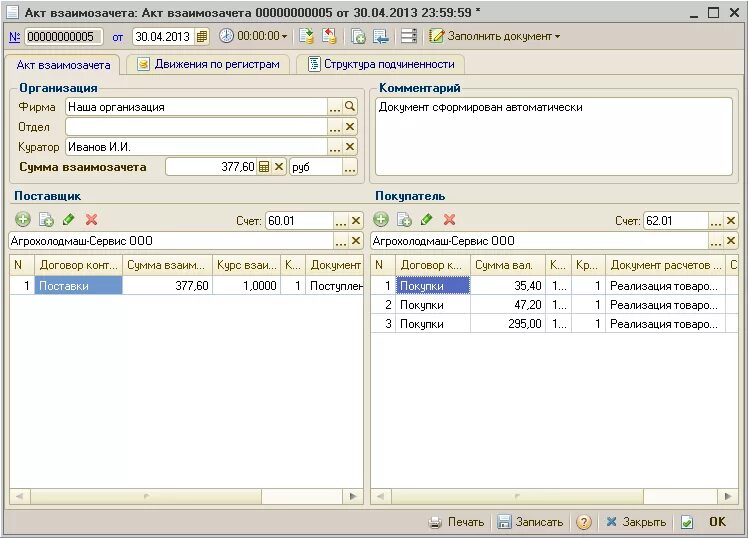This screenshot has width=748, height=538.
Task: Clear the Поставщик Агрохолодмаш-Сервис field
Action: pyautogui.click(x=356, y=241)
